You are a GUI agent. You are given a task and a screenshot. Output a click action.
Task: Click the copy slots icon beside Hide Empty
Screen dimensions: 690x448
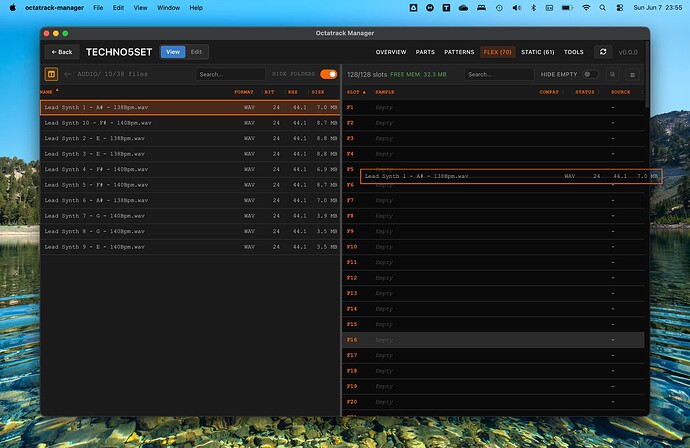coord(612,74)
